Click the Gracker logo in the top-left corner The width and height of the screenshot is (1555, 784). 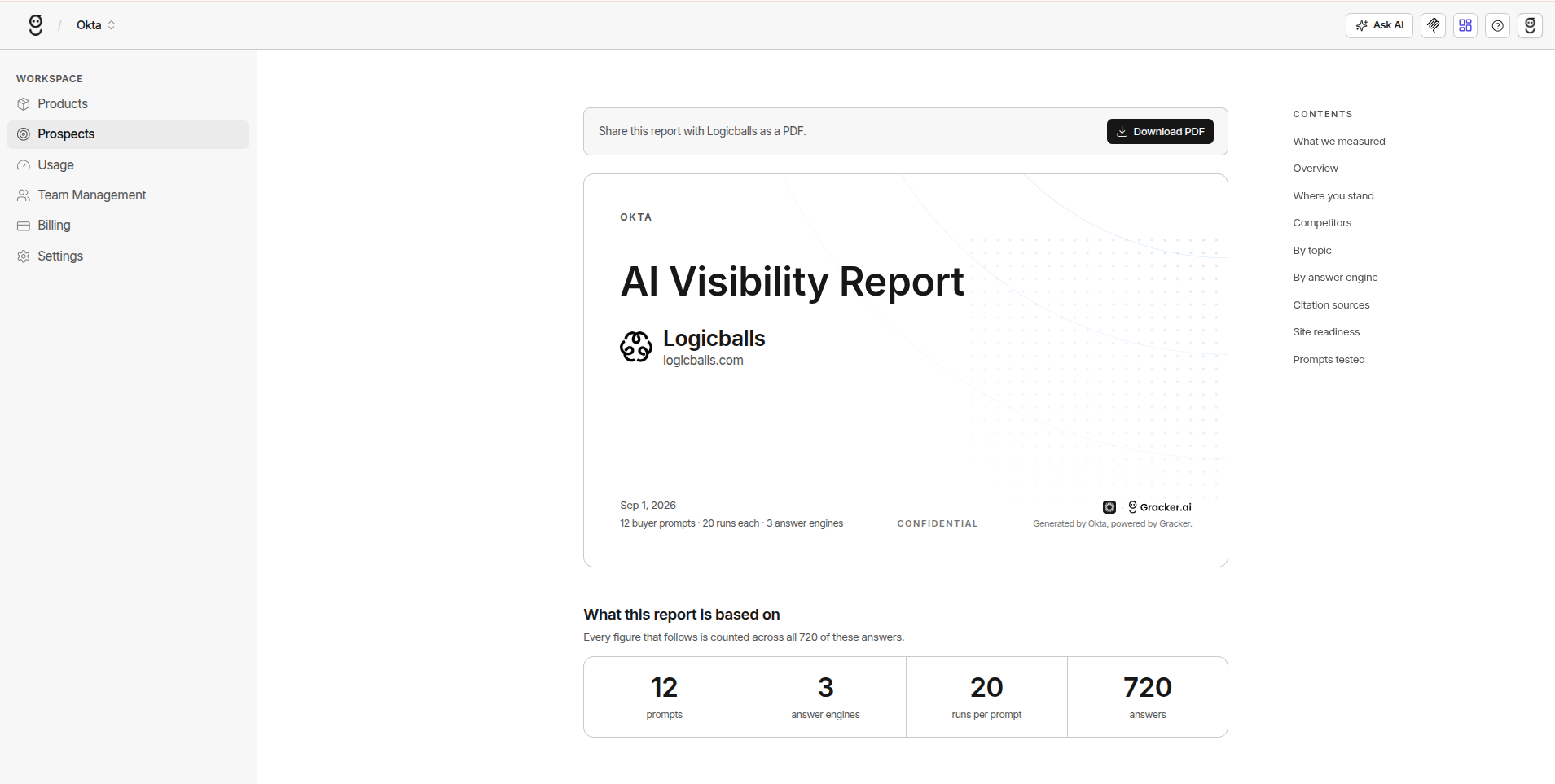[36, 25]
